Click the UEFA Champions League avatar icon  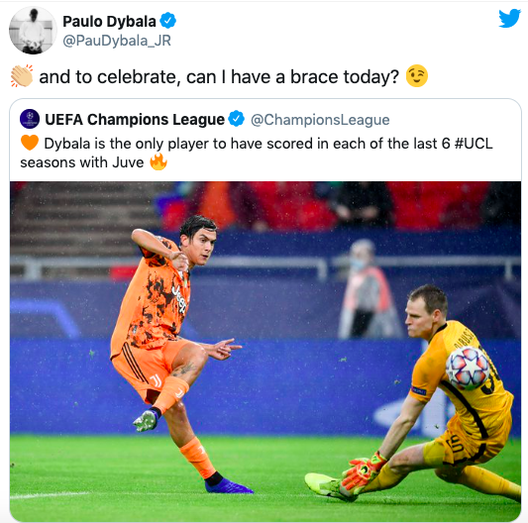(x=30, y=119)
